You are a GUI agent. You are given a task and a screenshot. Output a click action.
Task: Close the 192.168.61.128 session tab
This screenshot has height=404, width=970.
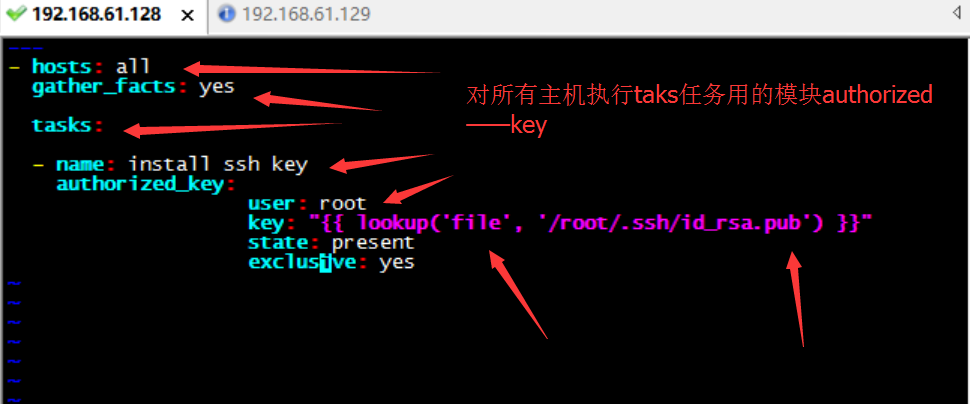187,15
